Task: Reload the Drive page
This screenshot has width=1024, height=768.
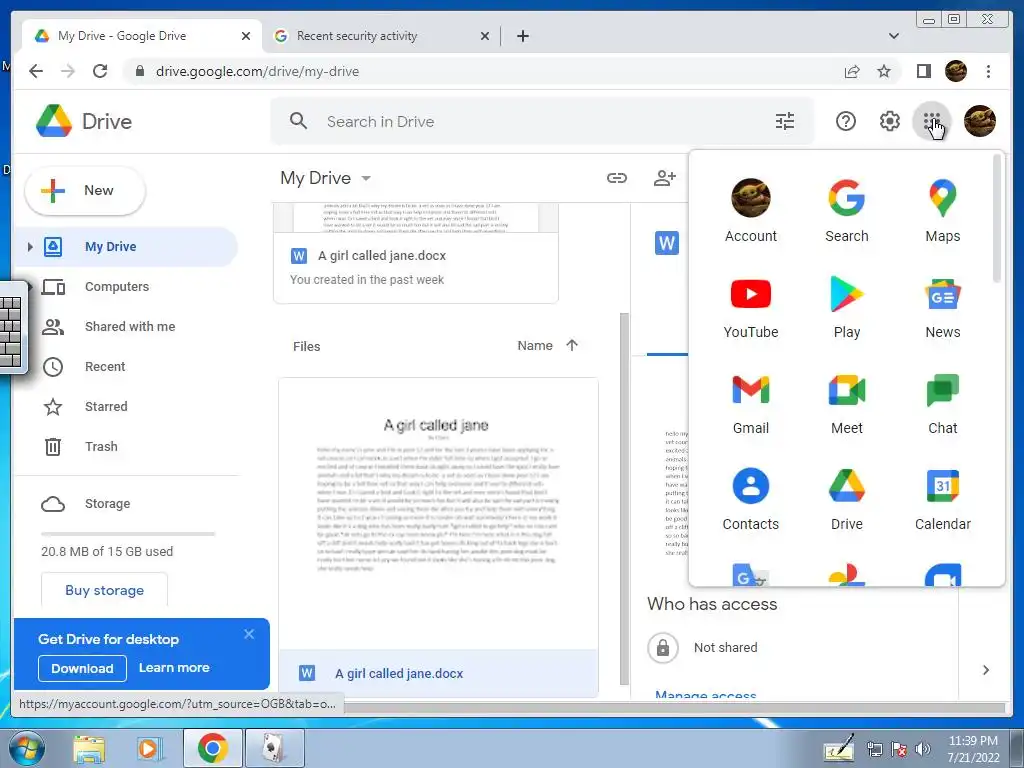Action: [100, 71]
